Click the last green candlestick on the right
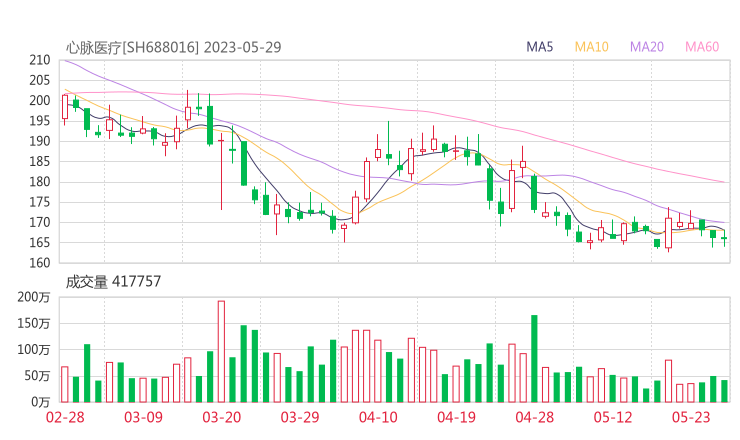Viewport: 740px width, 440px height. click(724, 238)
